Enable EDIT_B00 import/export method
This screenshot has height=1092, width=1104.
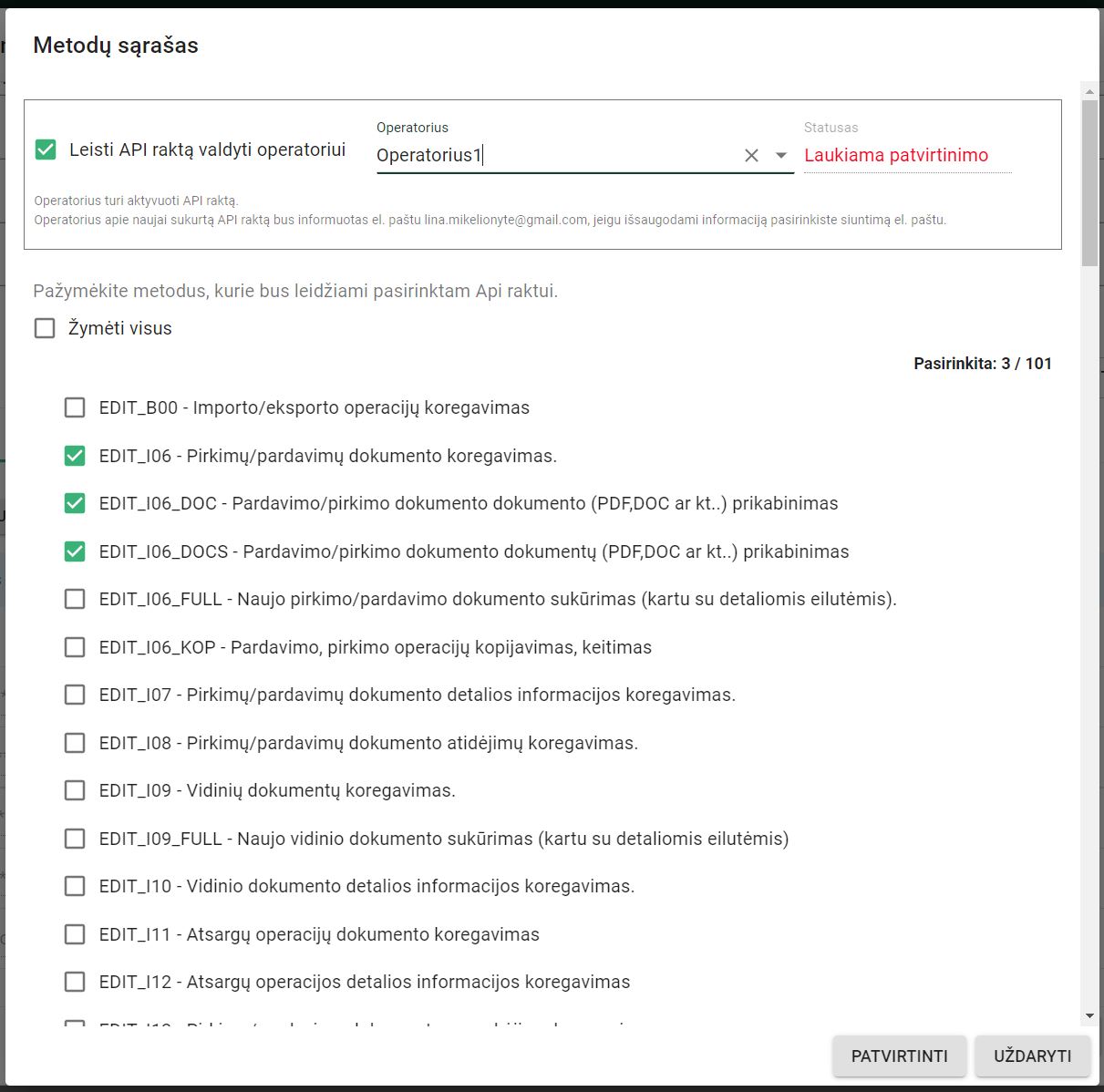click(x=75, y=407)
